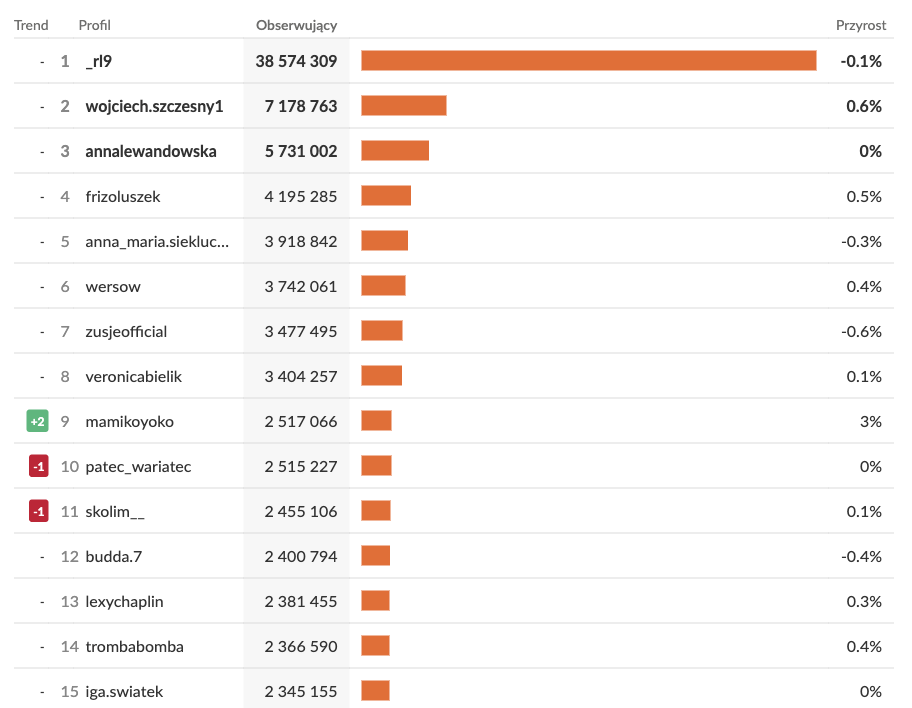Select the trombabomba profile row name
The image size is (912, 708).
(134, 647)
